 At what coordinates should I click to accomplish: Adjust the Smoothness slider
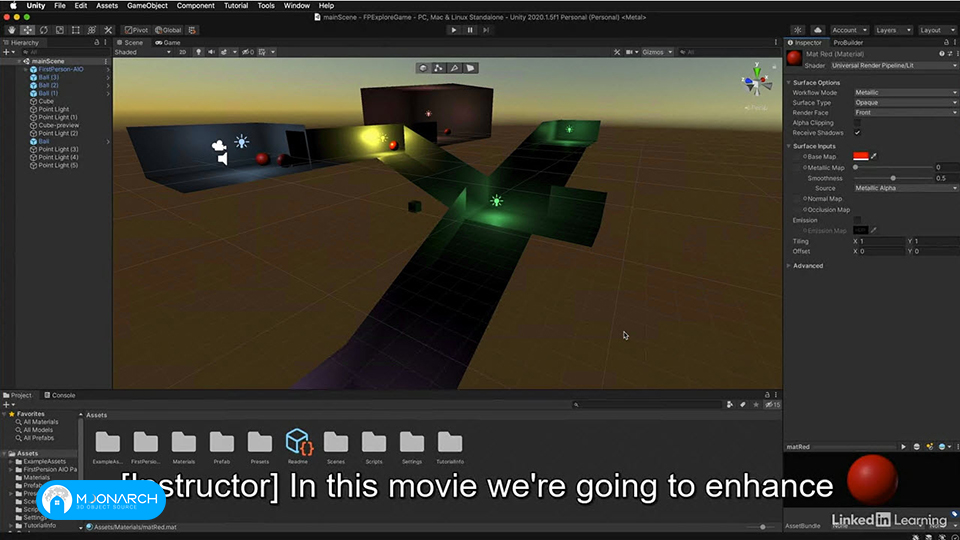pos(893,178)
